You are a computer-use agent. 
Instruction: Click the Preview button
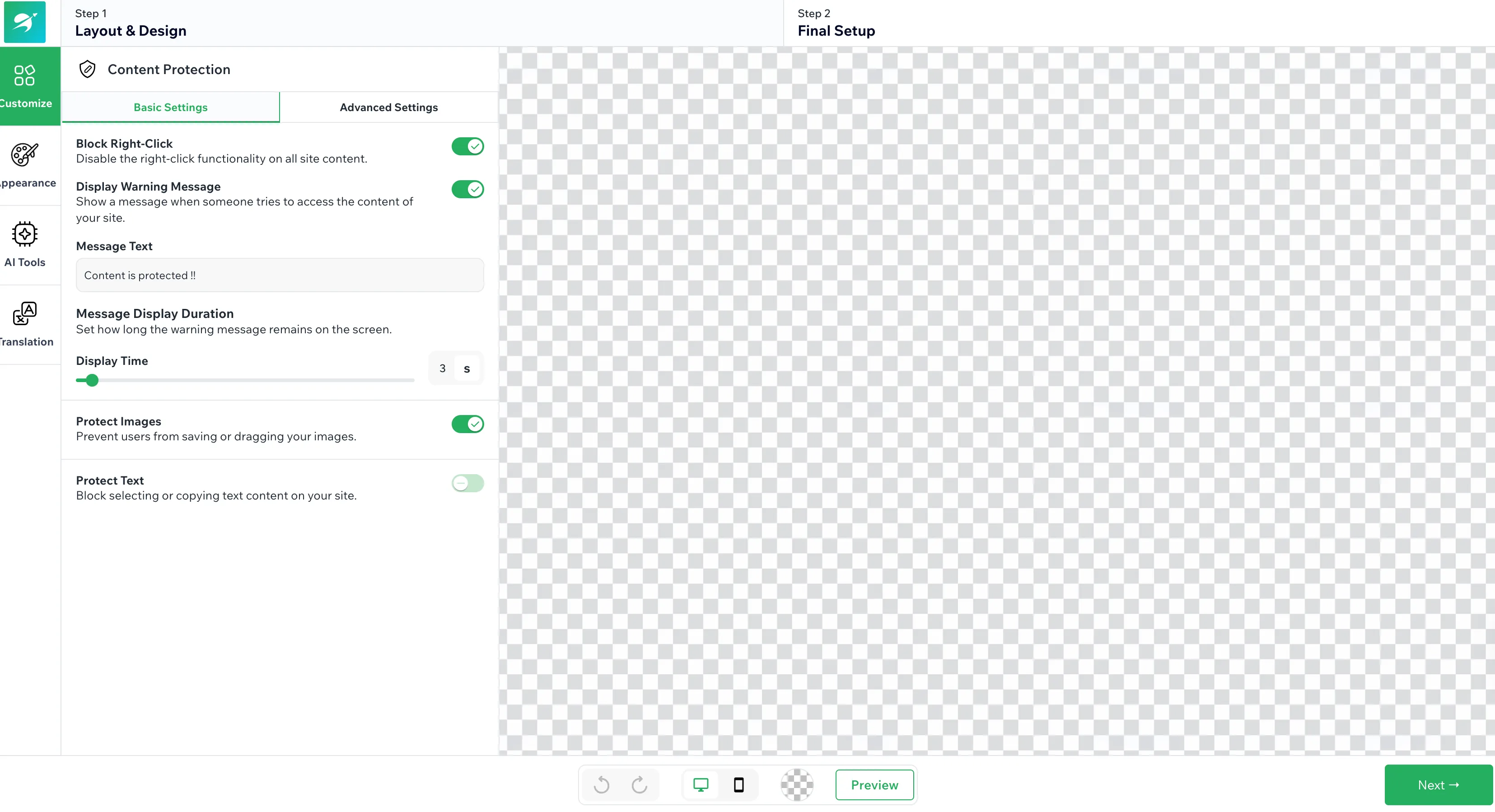pyautogui.click(x=874, y=785)
